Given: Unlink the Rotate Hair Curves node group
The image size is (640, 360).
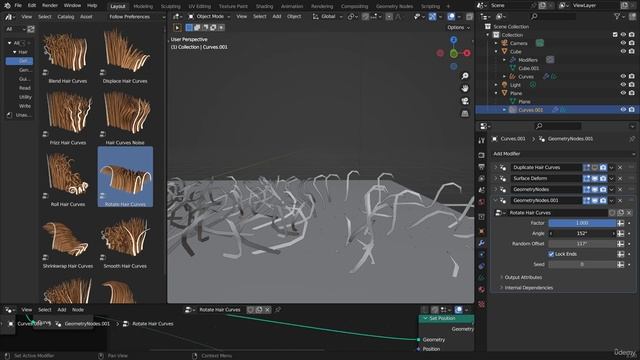Looking at the screenshot, I should (x=629, y=213).
